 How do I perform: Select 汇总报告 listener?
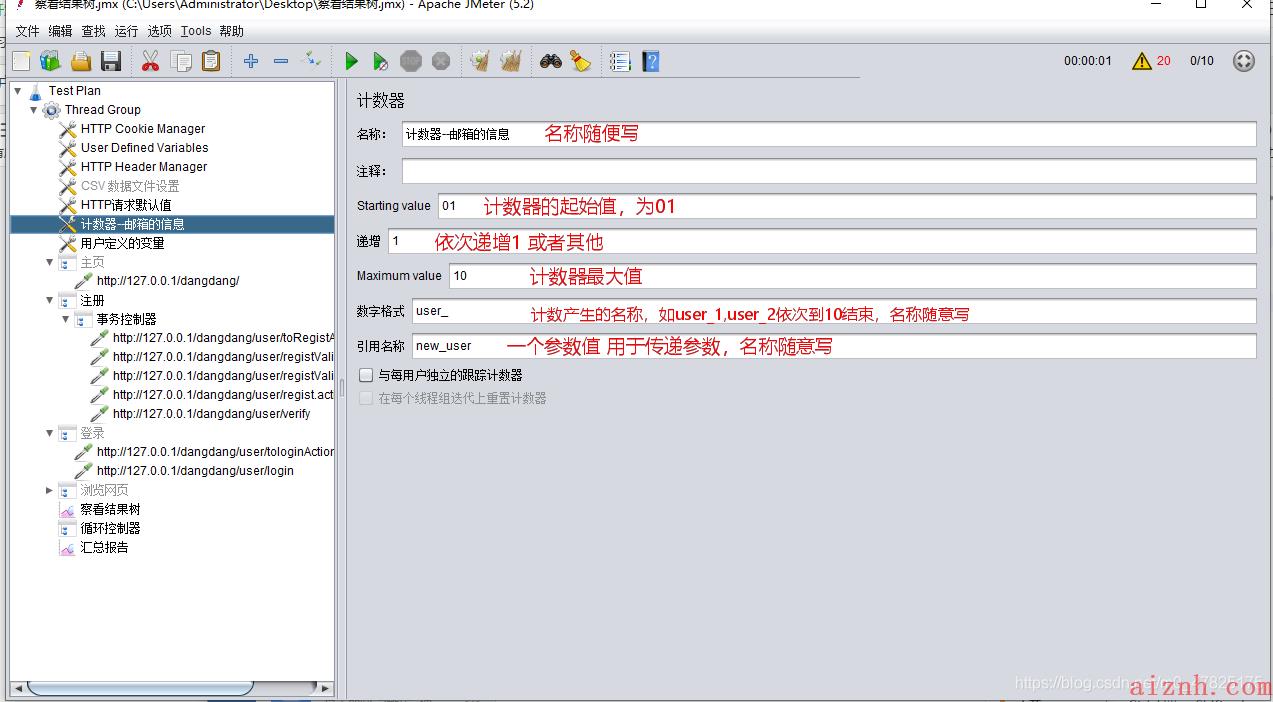pos(104,547)
